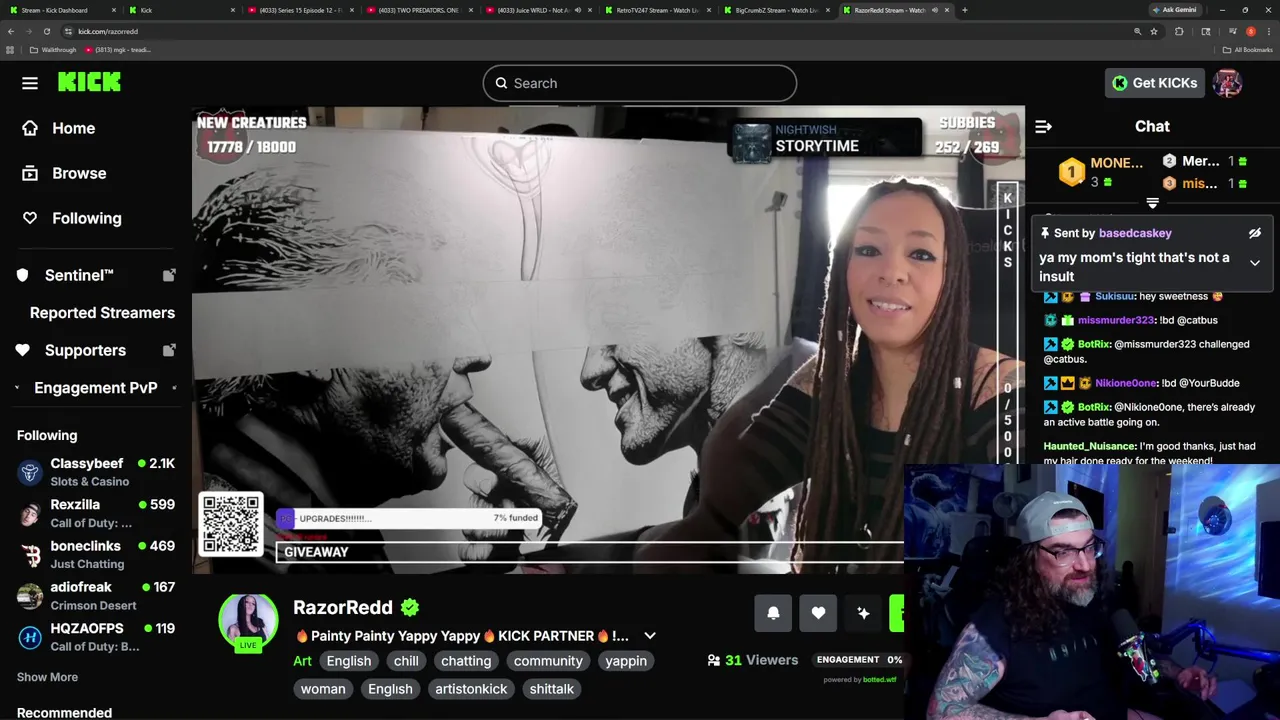Viewport: 1280px width, 720px height.
Task: Bookmark page with star icon
Action: click(x=1154, y=31)
